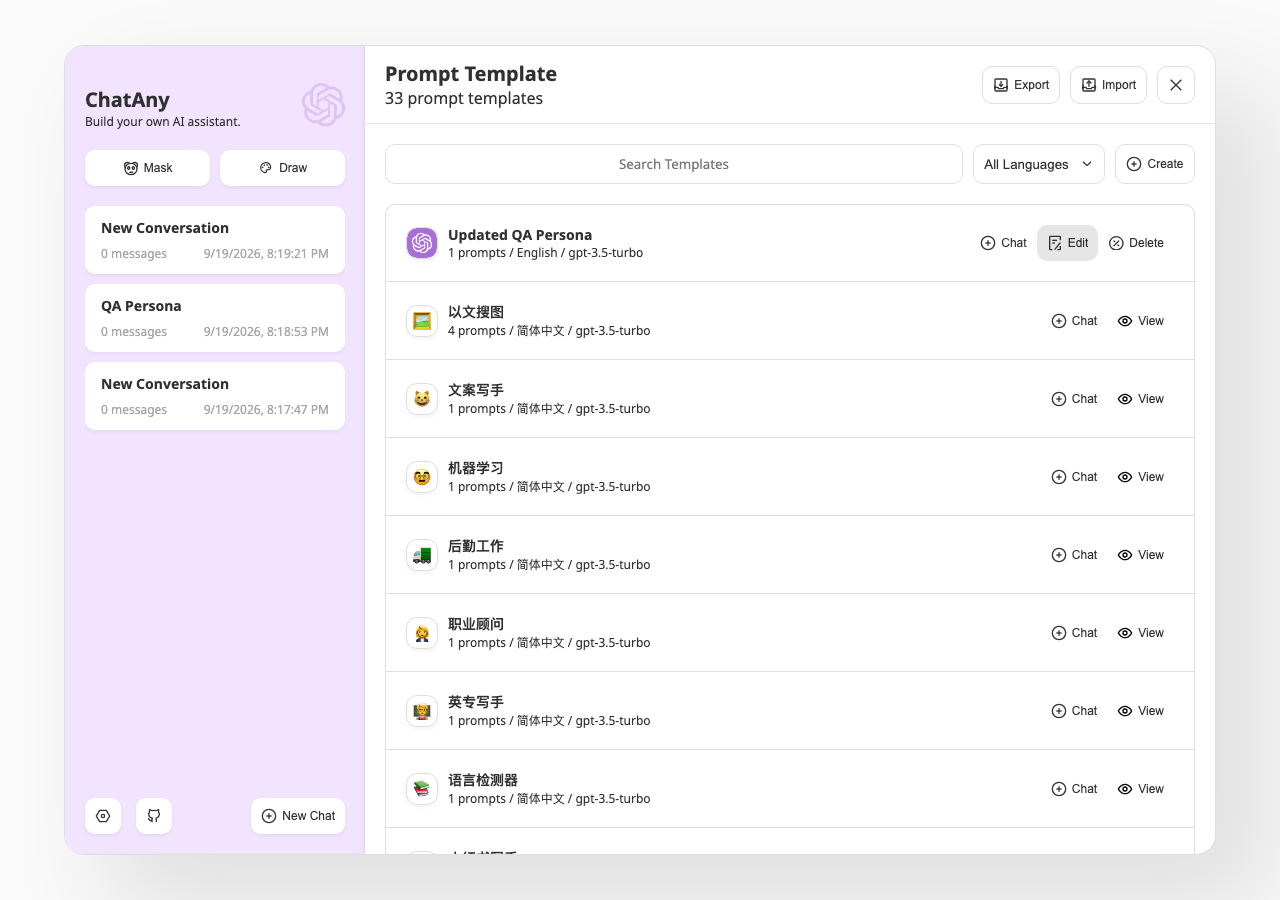The image size is (1280, 900).
Task: Focus the Search Templates field
Action: pyautogui.click(x=674, y=164)
